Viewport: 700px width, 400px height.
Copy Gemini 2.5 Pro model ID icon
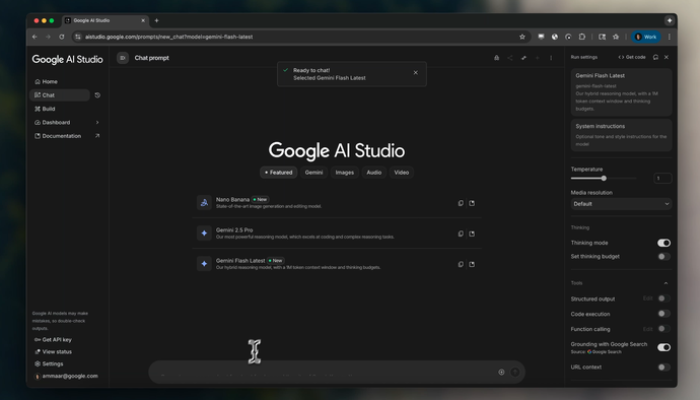[x=461, y=233]
